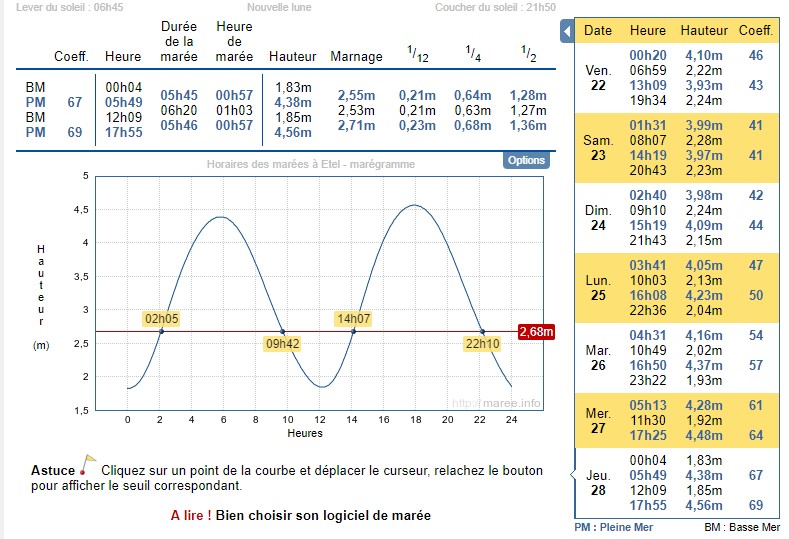Click the 01h03 'Heure de marée' value
This screenshot has height=539, width=789.
coord(234,110)
